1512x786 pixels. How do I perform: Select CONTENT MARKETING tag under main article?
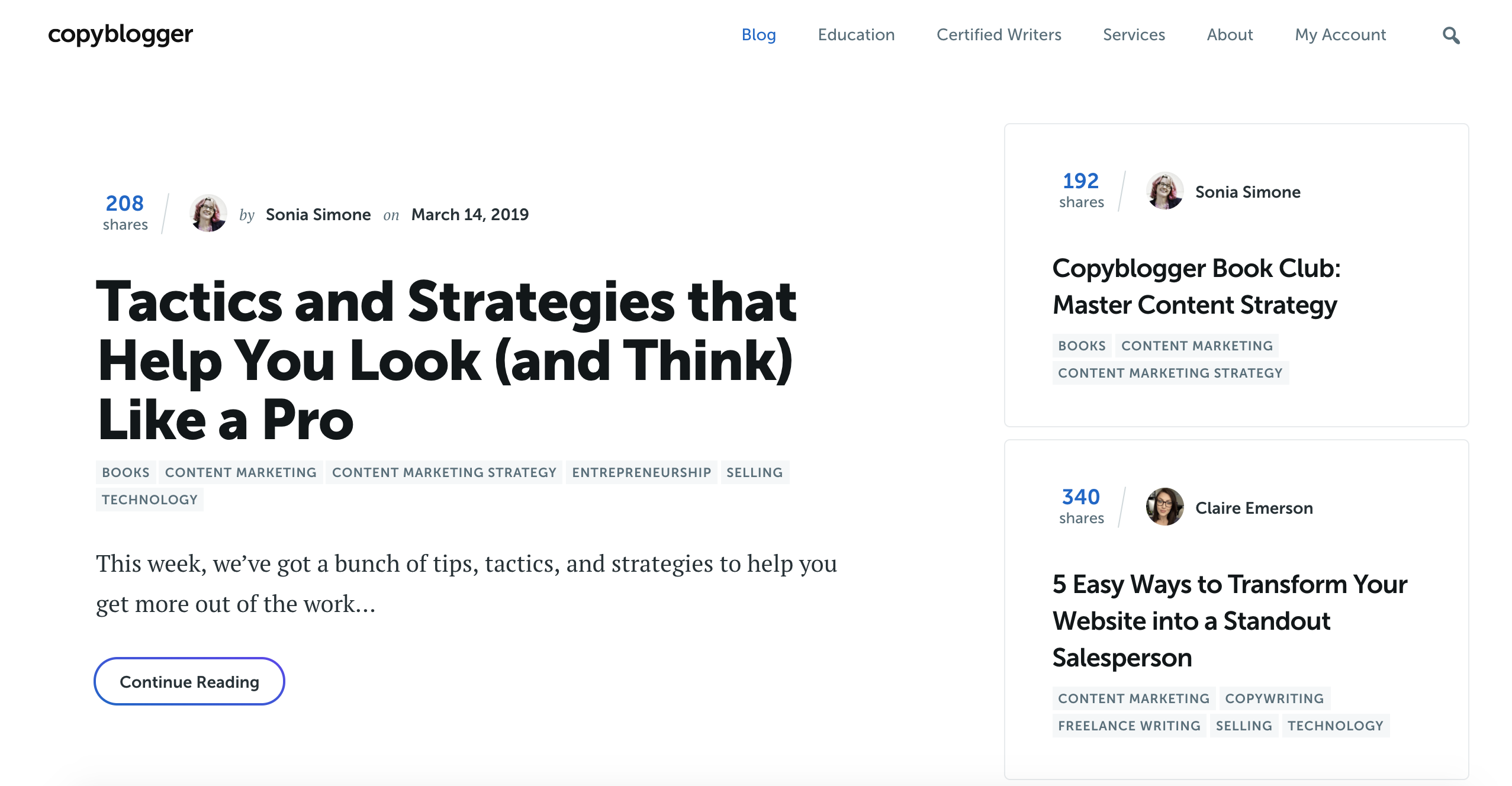240,472
